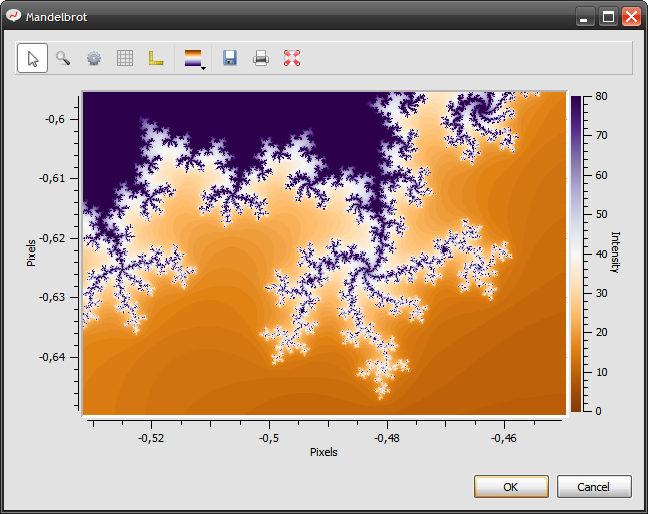Click the Mandelbrot title bar text
Viewport: 648px width, 514px height.
[56, 17]
